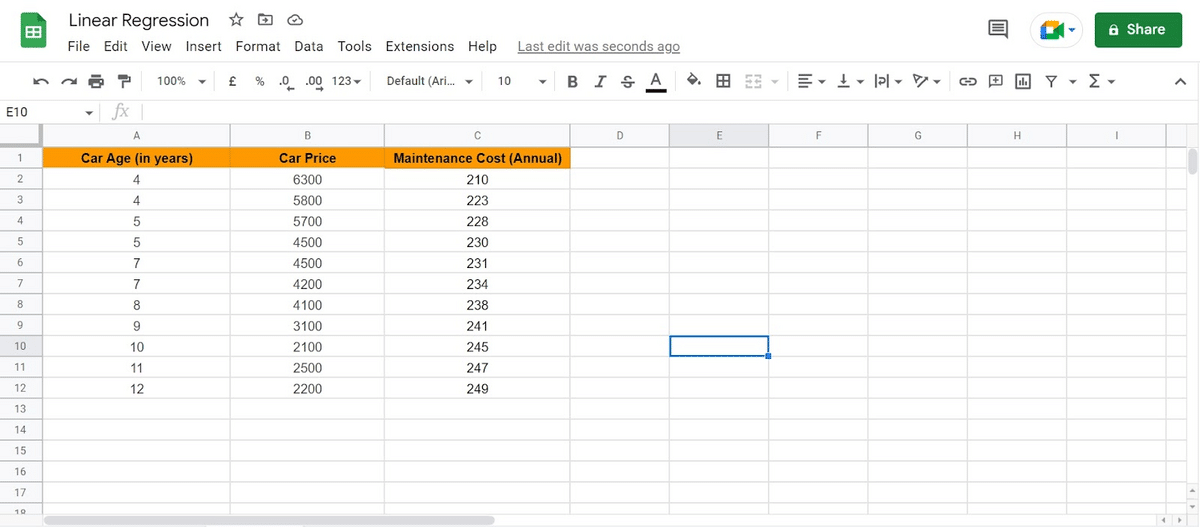
Task: Select the 'Maintenance Cost (Annual)' header cell
Action: tap(477, 158)
